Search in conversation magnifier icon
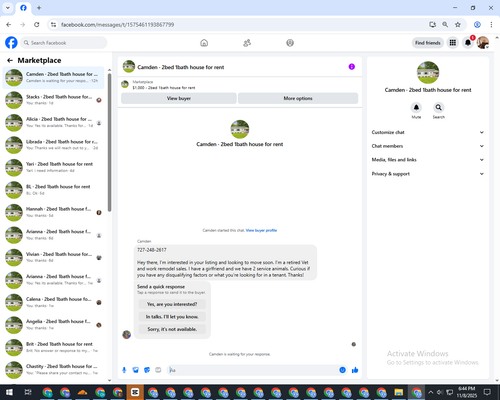Viewport: 500px width, 400px height. click(439, 107)
